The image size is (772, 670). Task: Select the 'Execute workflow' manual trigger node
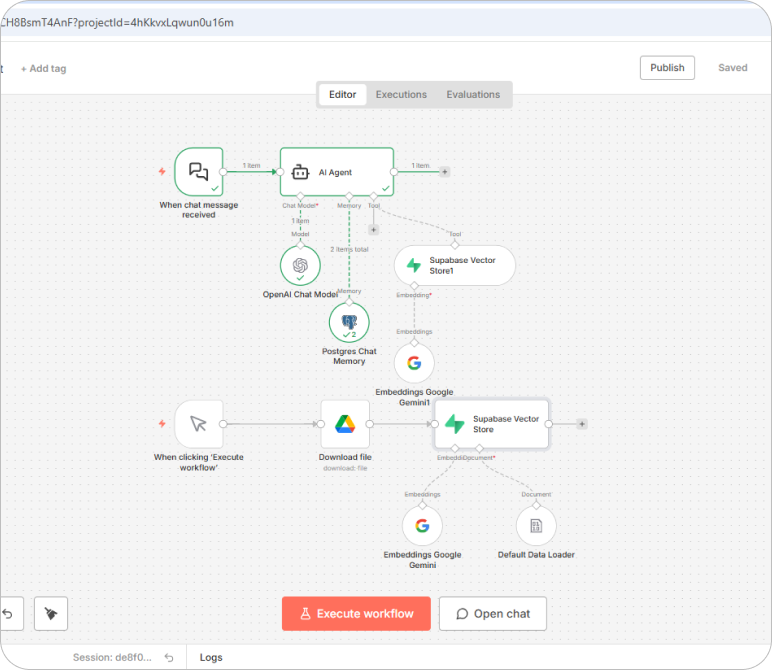pyautogui.click(x=198, y=424)
